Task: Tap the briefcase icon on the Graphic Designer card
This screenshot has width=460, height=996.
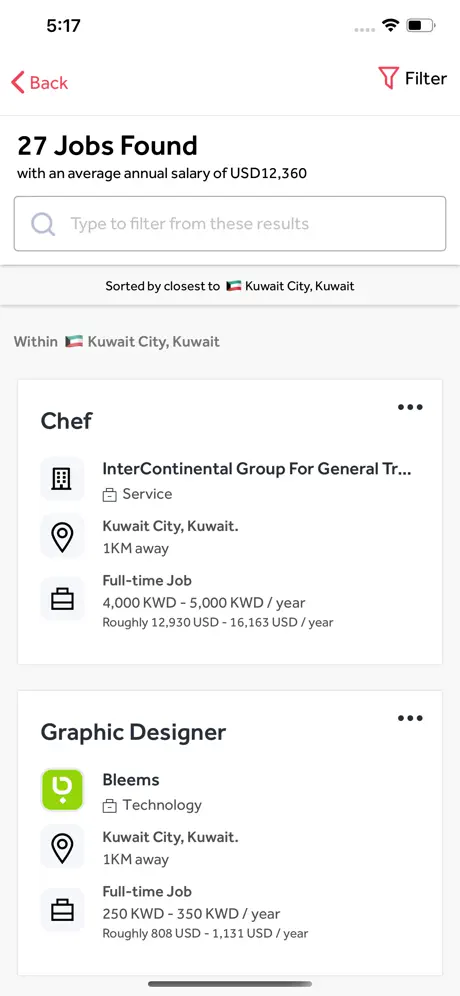Action: [62, 910]
